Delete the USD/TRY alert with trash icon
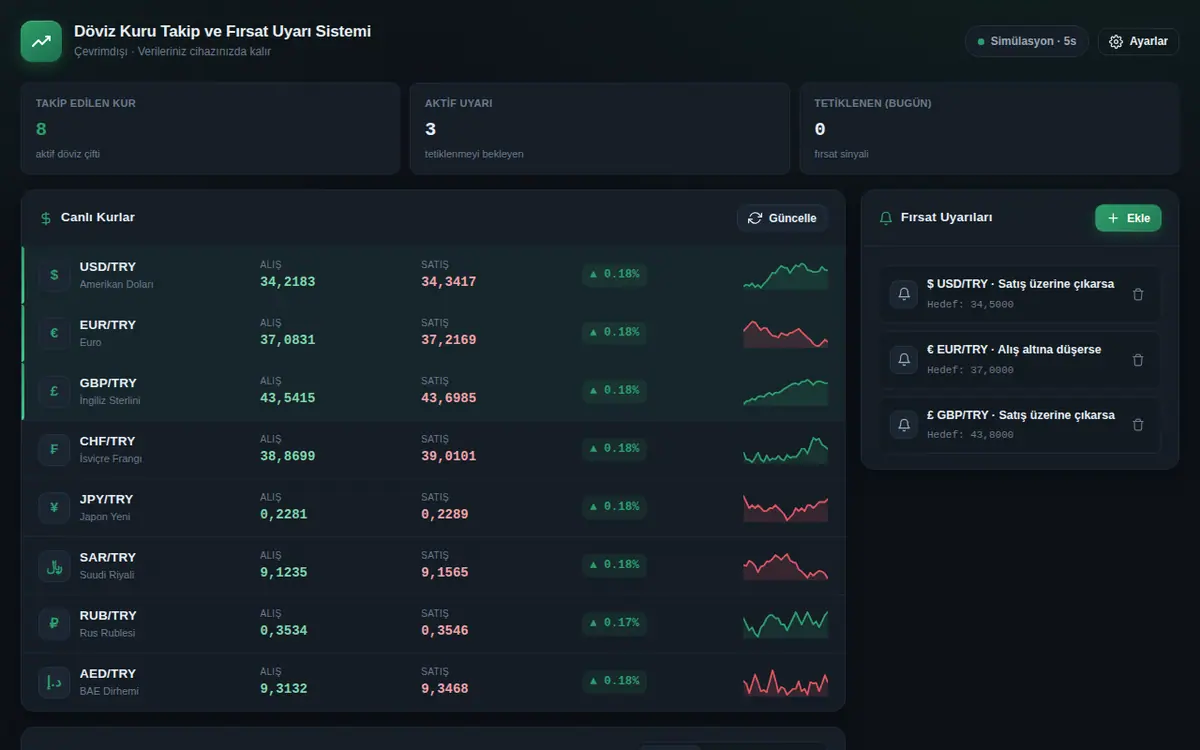1200x750 pixels. point(1138,294)
